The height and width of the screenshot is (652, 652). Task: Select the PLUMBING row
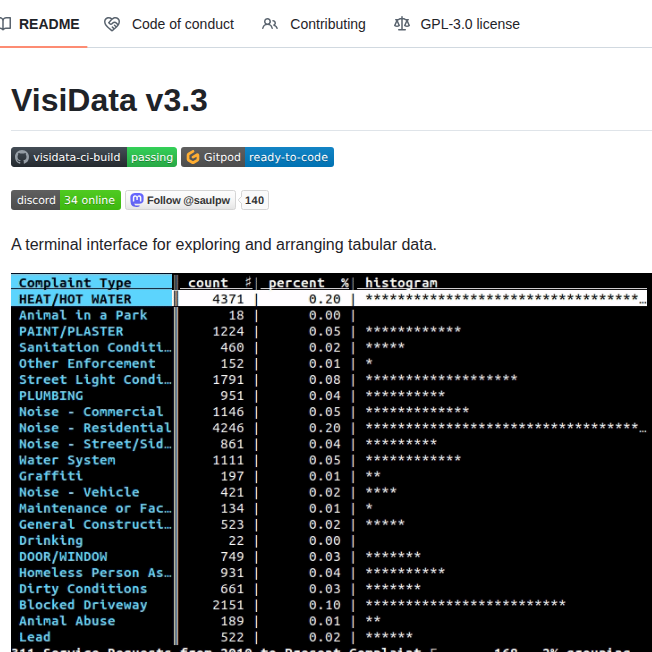point(329,395)
